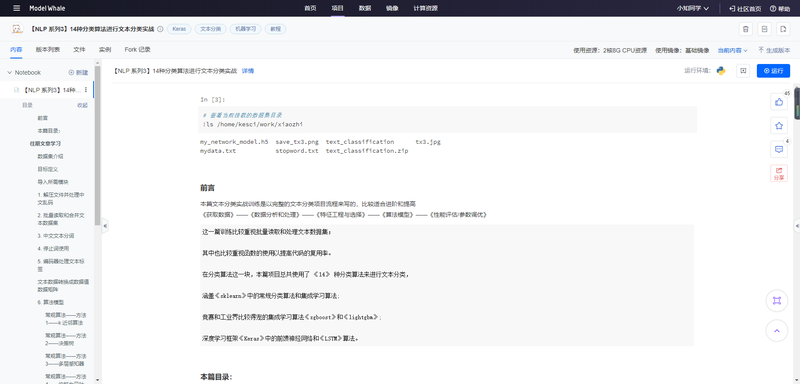This screenshot has height=384, width=800.
Task: Go to 社区首页 community home
Action: (745, 9)
